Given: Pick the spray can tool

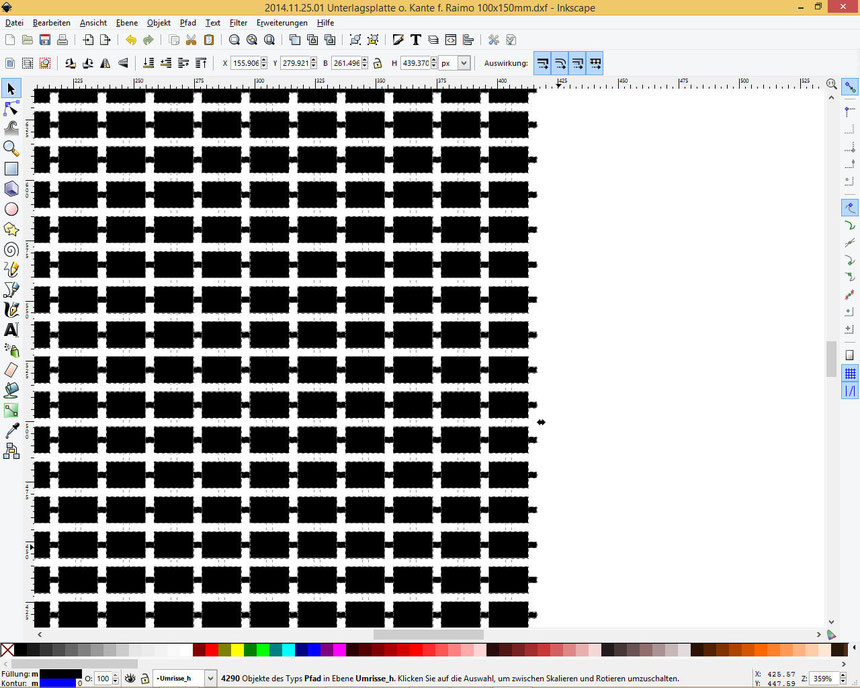Looking at the screenshot, I should click(11, 350).
